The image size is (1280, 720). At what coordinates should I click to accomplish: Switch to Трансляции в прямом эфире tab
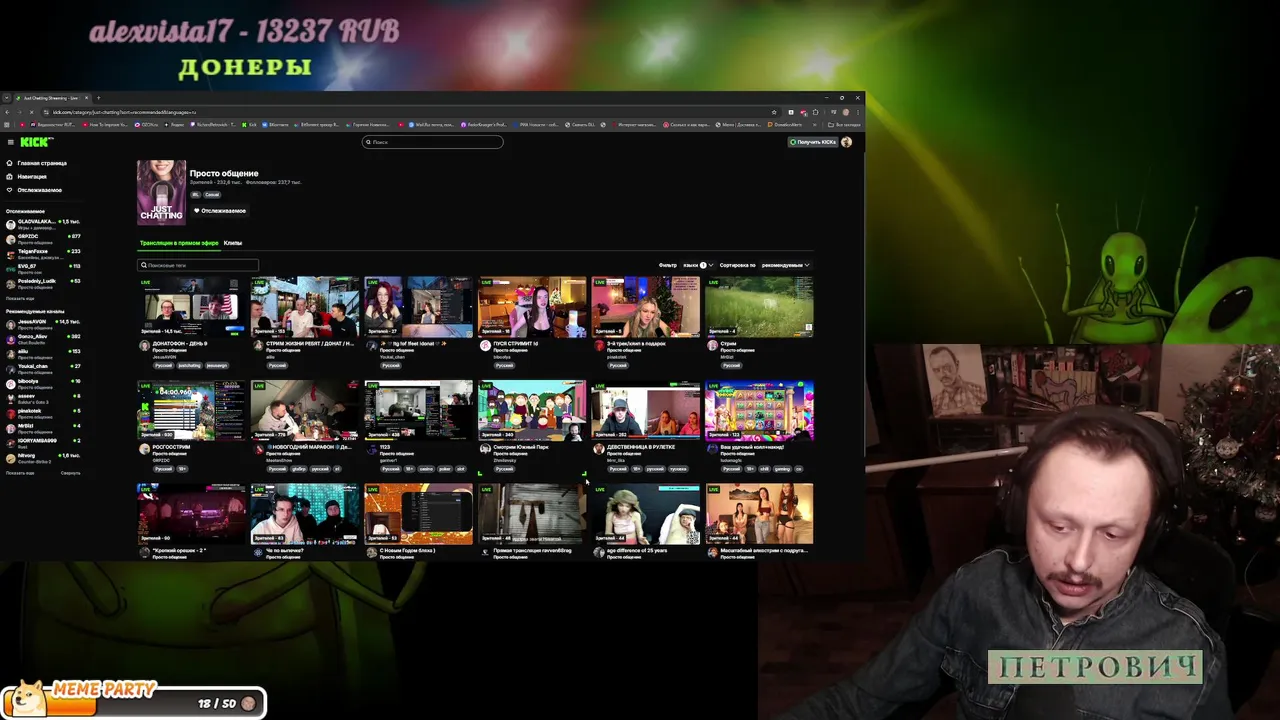coord(179,243)
